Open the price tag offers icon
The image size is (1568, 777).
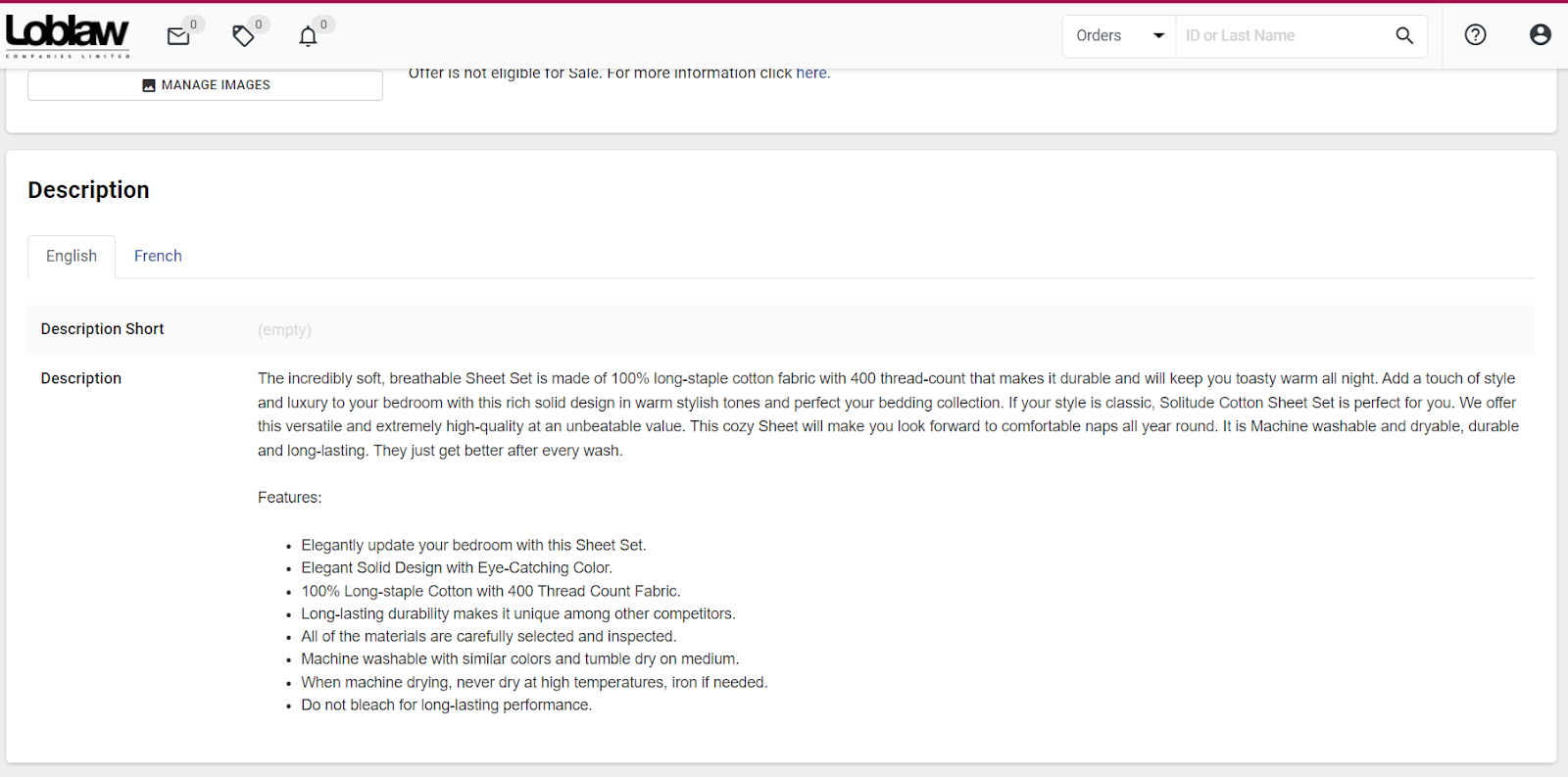243,36
